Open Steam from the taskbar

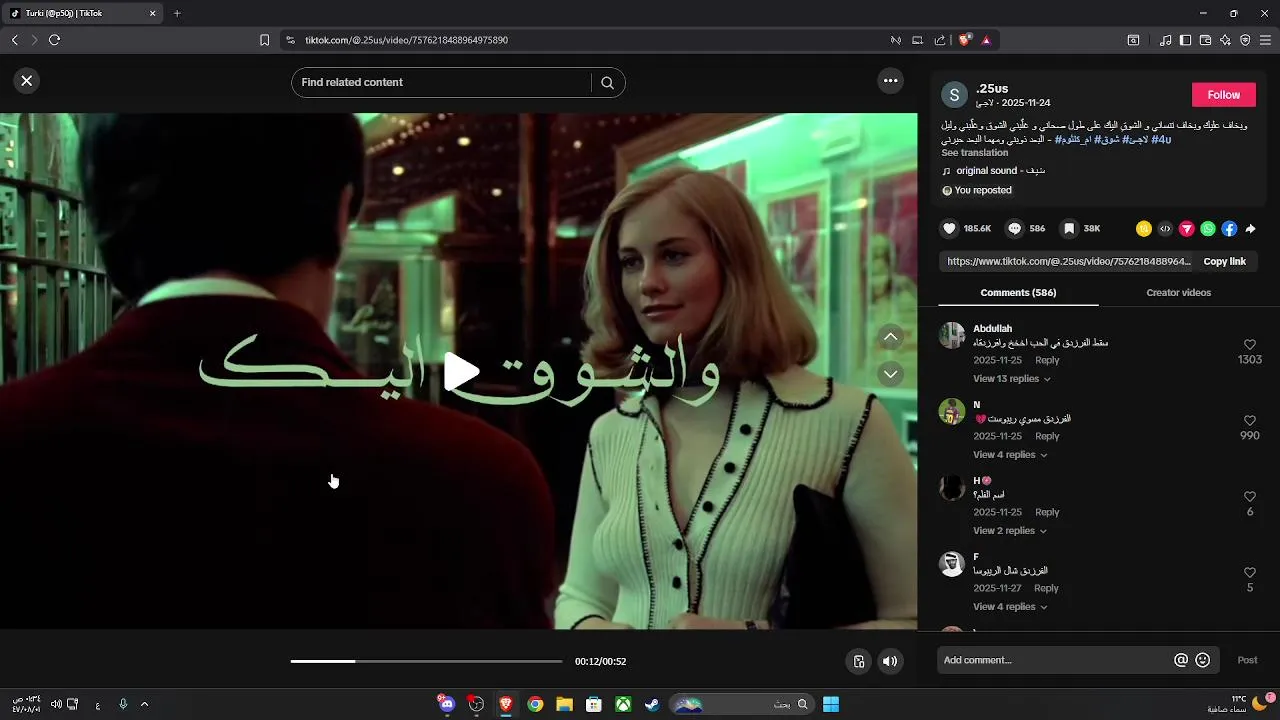[652, 704]
